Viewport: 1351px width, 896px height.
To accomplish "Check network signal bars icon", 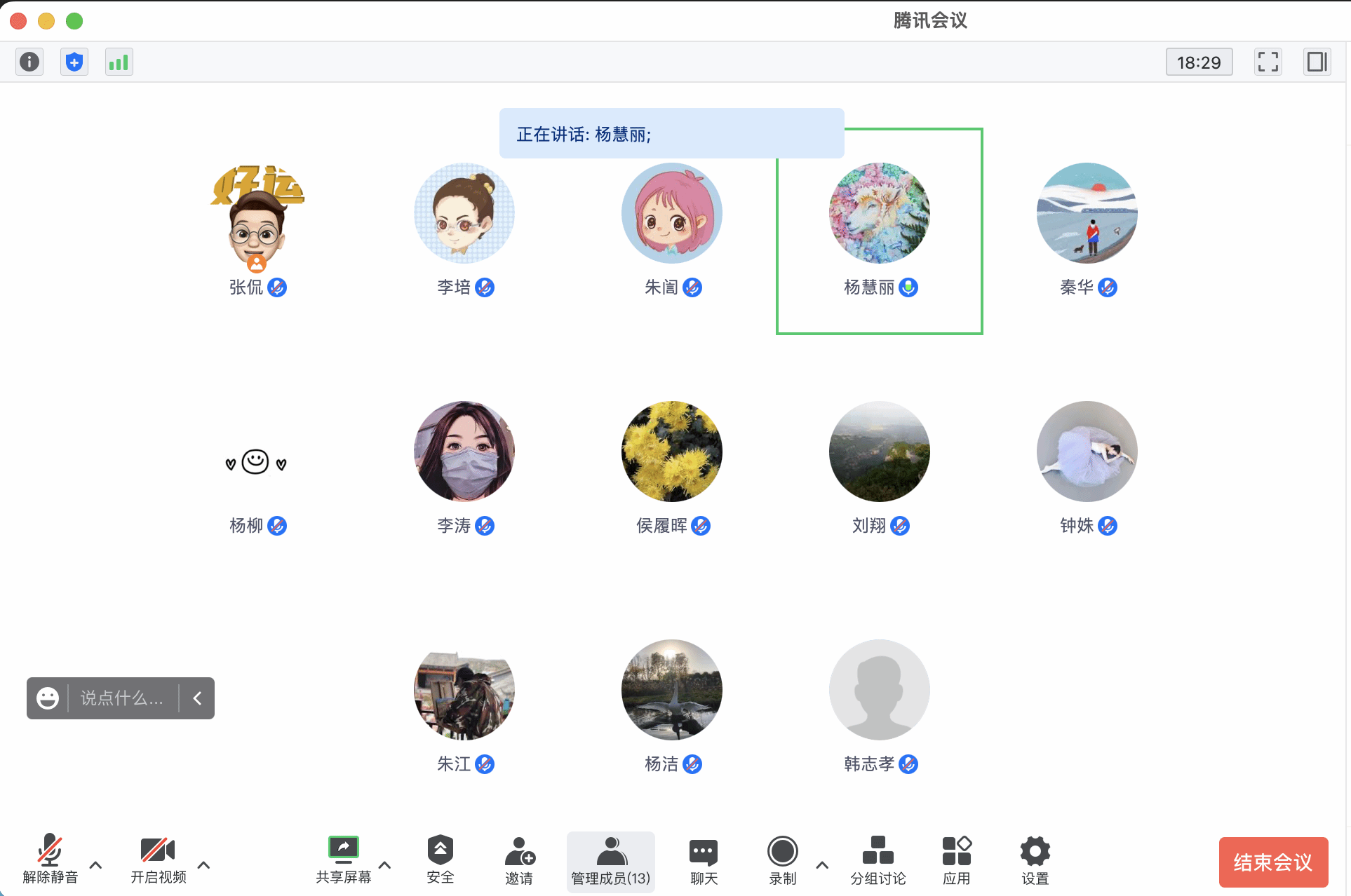I will coord(119,62).
